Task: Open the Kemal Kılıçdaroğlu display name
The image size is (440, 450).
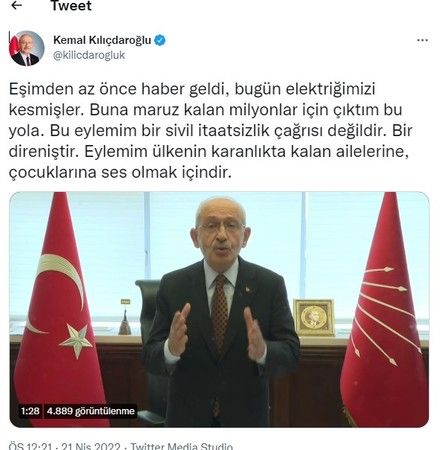Action: (102, 40)
